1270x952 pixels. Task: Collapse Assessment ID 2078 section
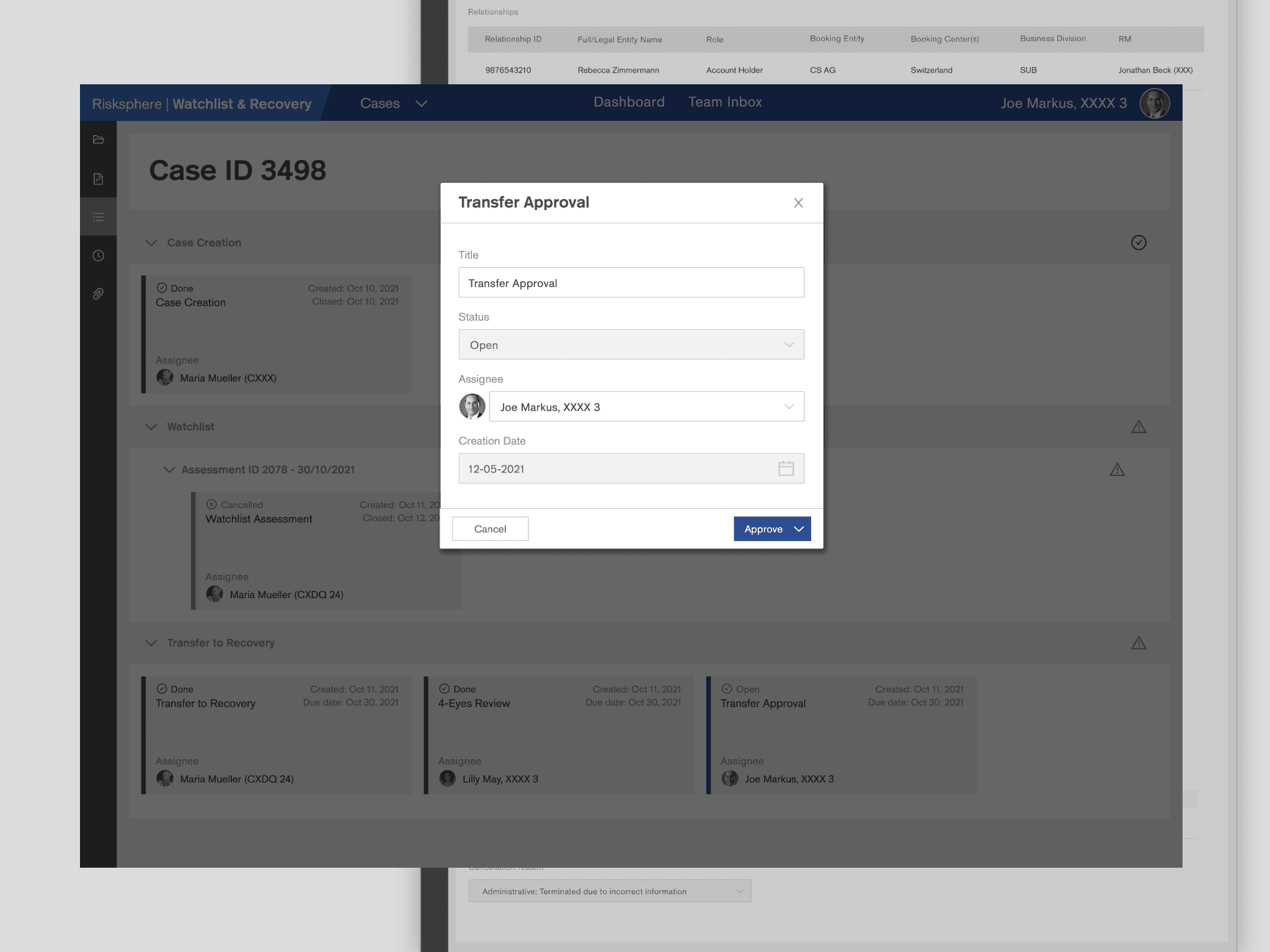click(169, 470)
